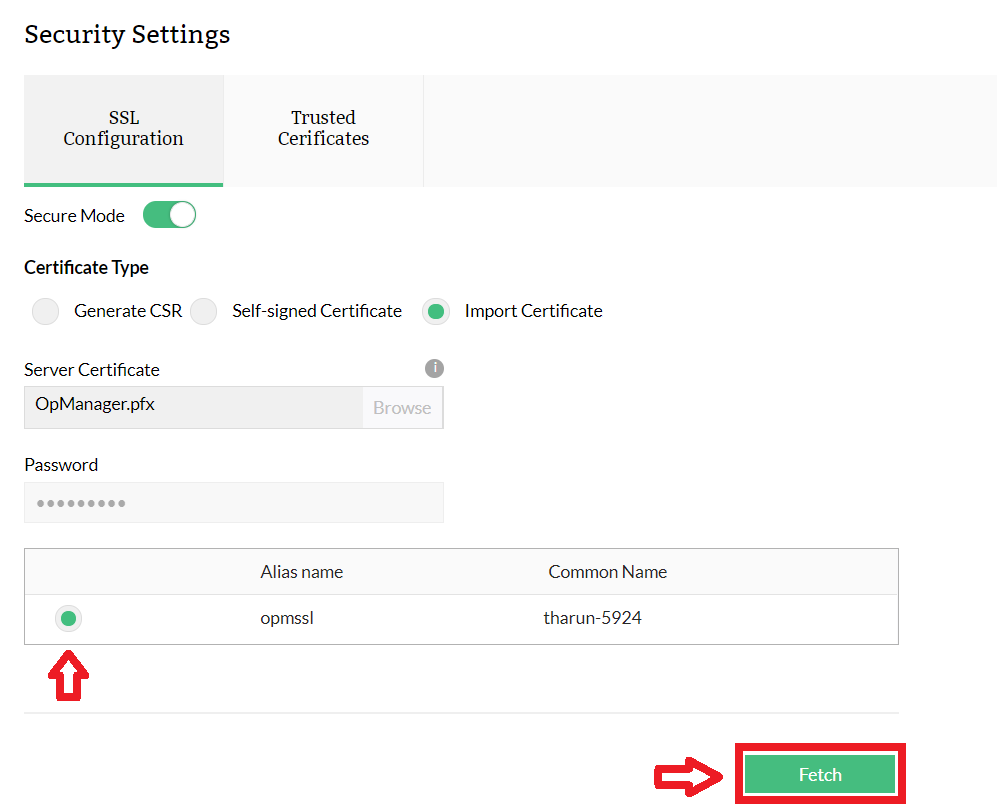Image resolution: width=997 pixels, height=809 pixels.
Task: Switch to the SSL Configuration tab
Action: (124, 129)
